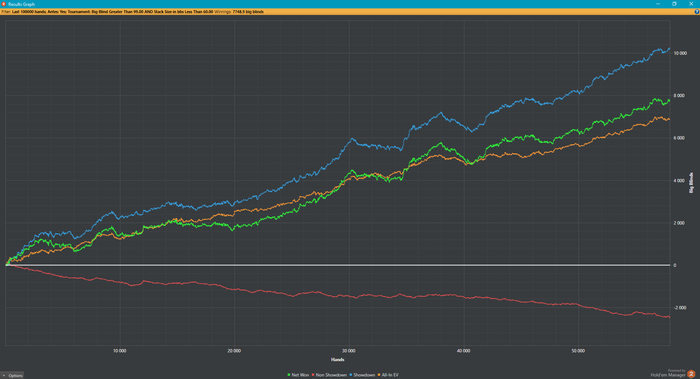Click the 4 000 y-axis value
The width and height of the screenshot is (700, 379).
[679, 180]
